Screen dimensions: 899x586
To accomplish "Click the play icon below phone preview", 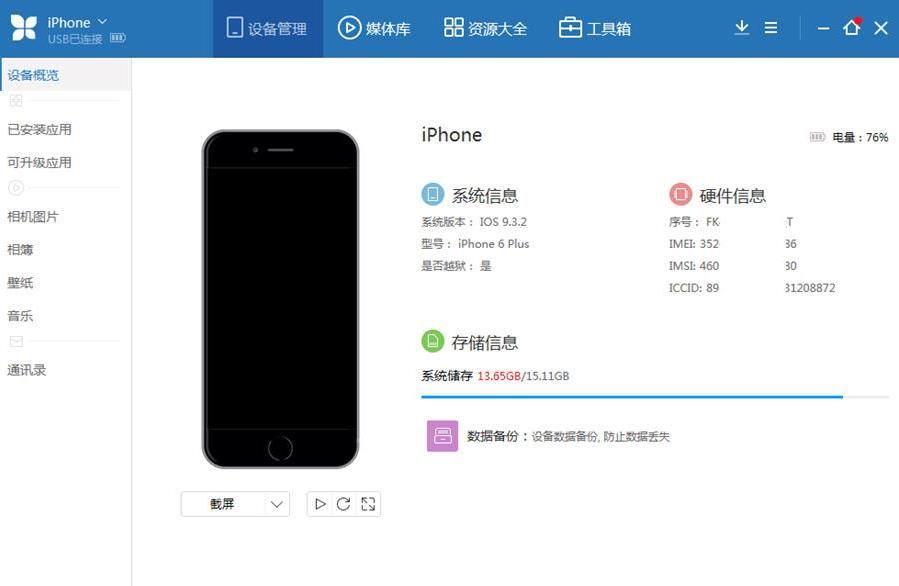I will [x=320, y=504].
